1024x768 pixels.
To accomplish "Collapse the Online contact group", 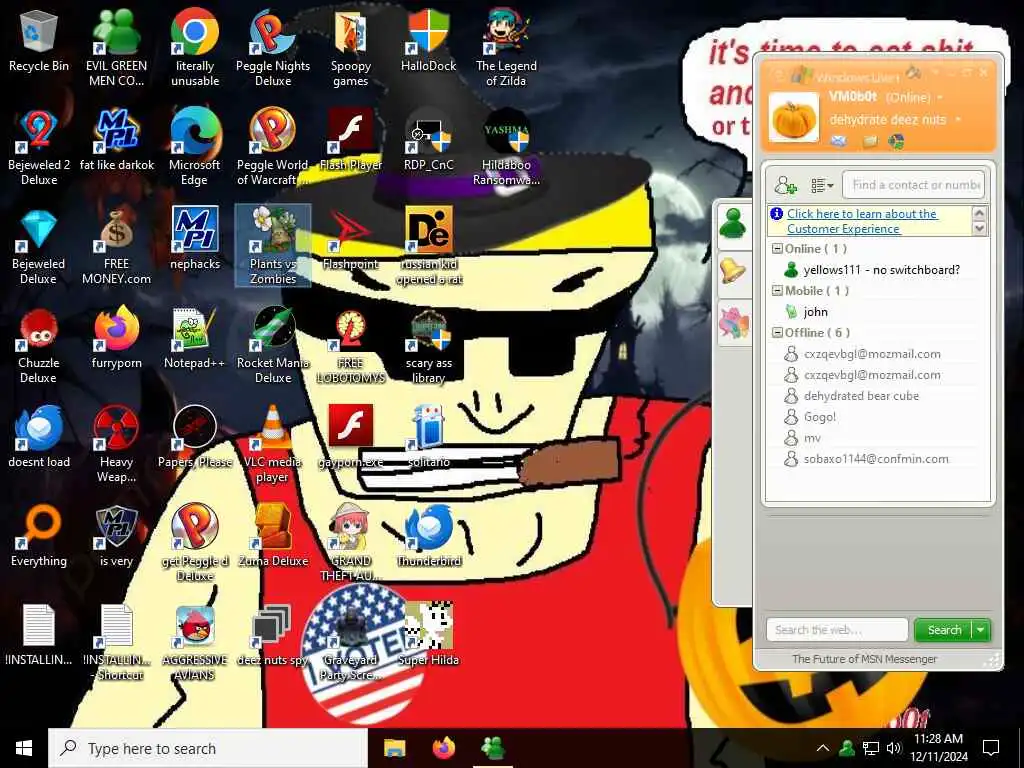I will (x=777, y=249).
